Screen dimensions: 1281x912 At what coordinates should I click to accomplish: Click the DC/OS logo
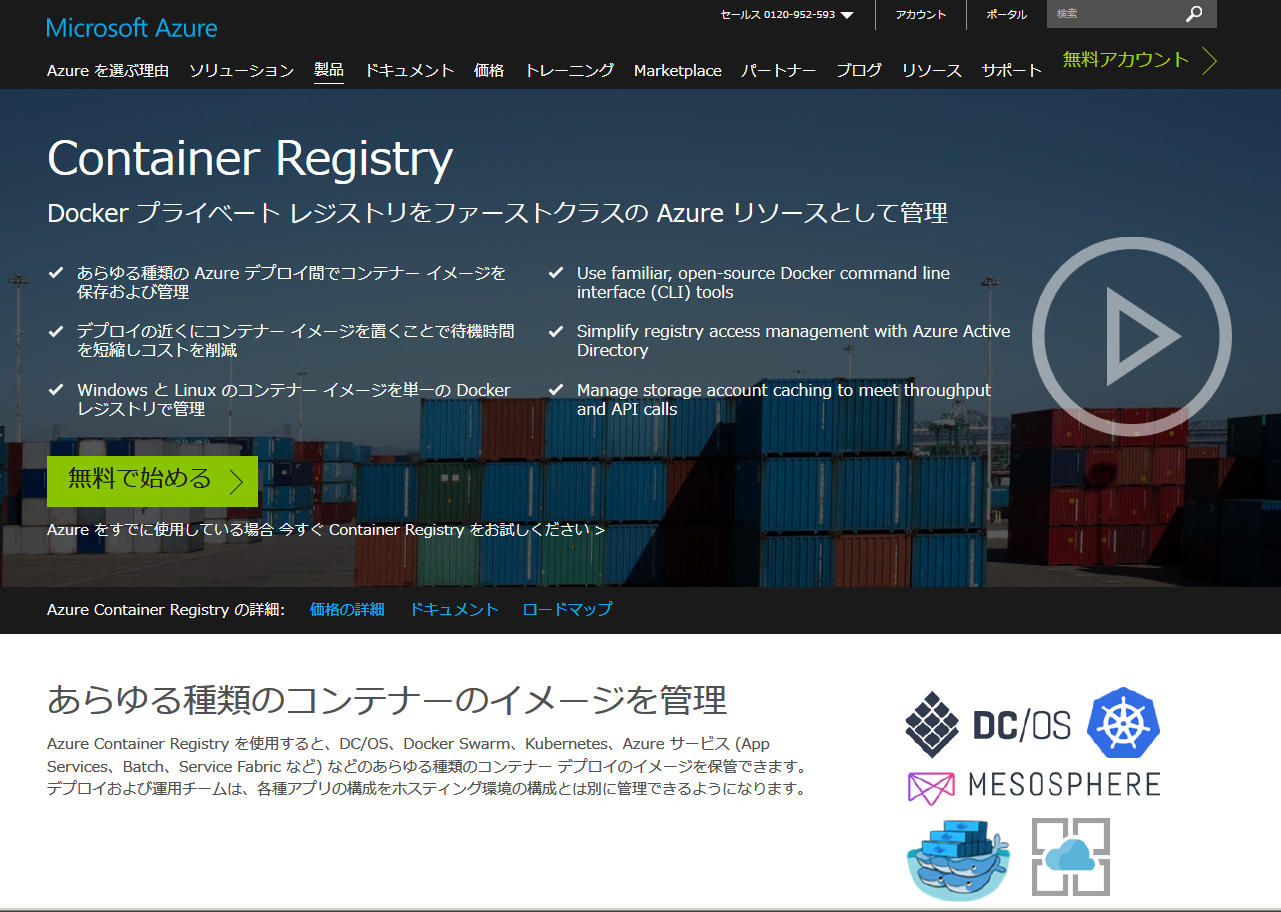tap(988, 724)
